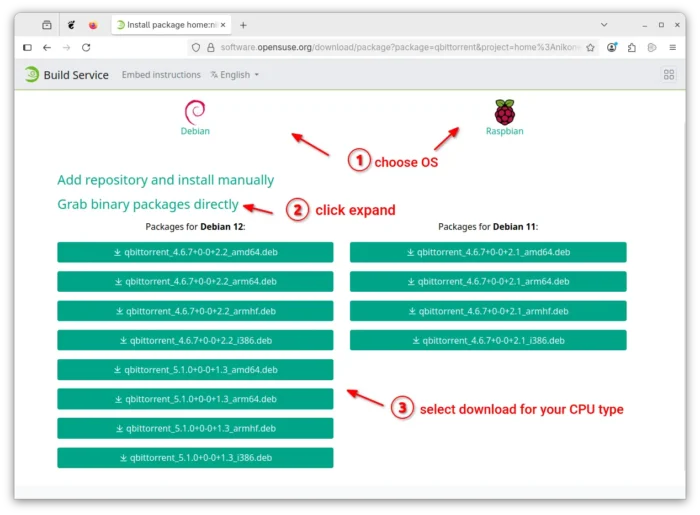Close the Install package tab

pyautogui.click(x=223, y=25)
